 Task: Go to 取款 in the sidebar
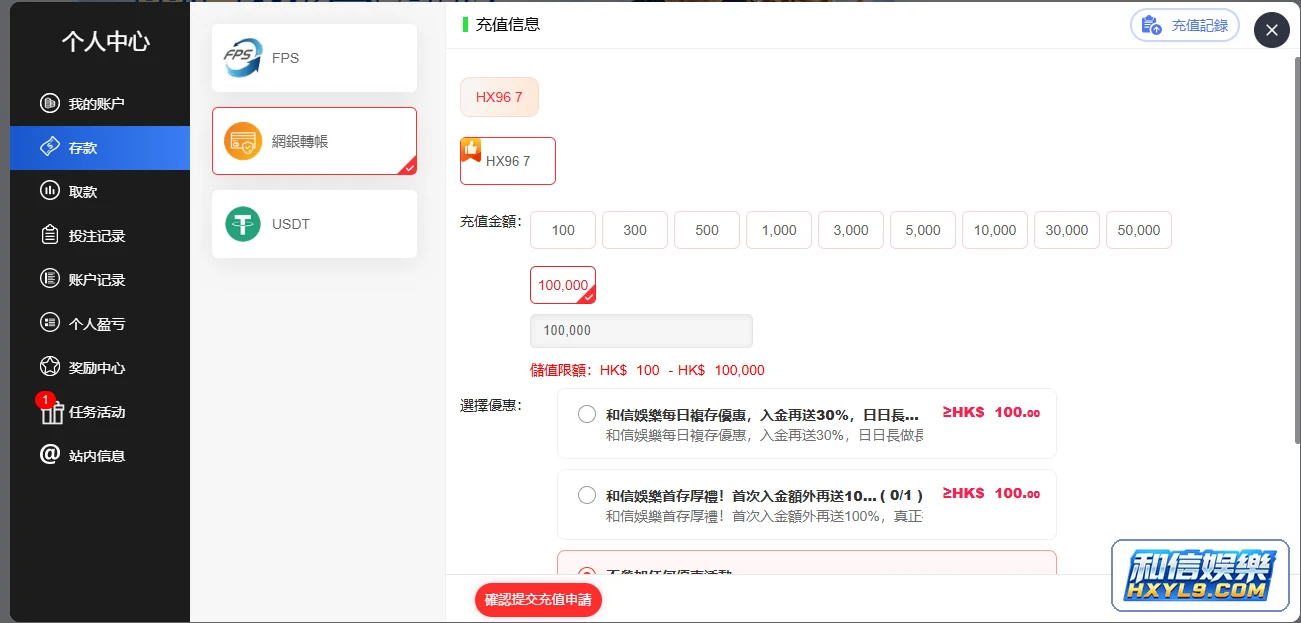pos(100,192)
